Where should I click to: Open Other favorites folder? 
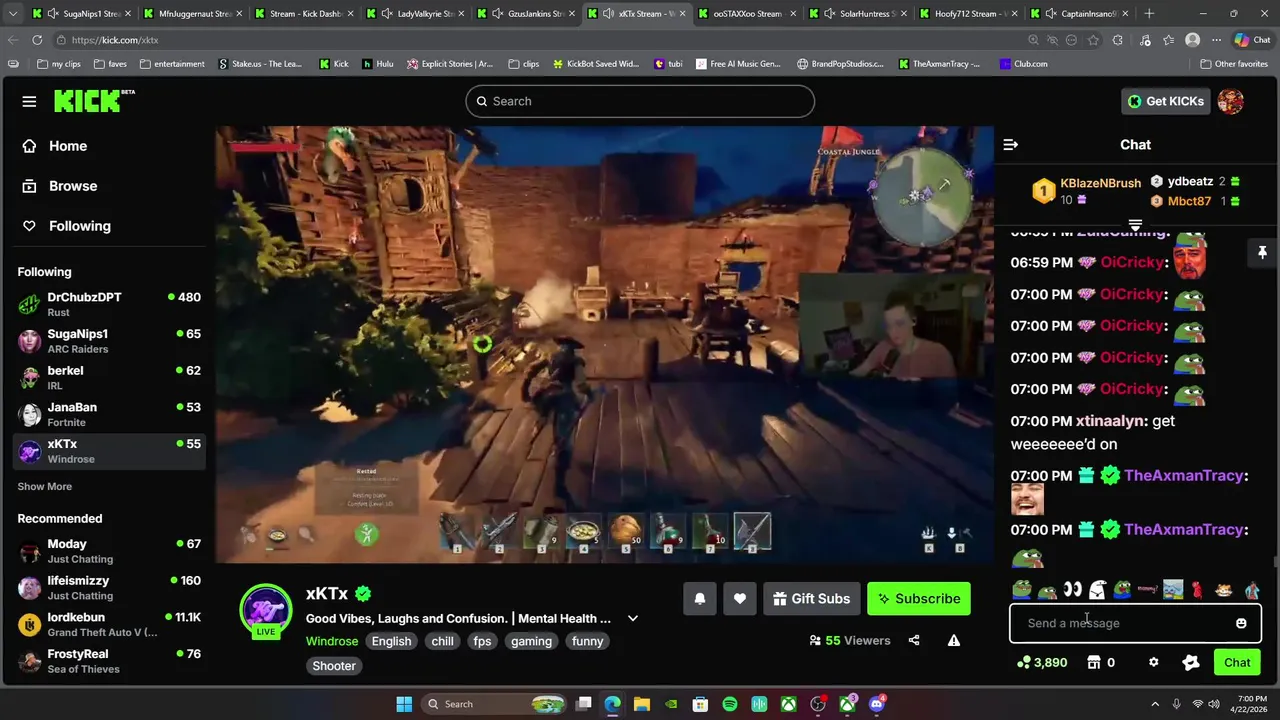click(1234, 64)
